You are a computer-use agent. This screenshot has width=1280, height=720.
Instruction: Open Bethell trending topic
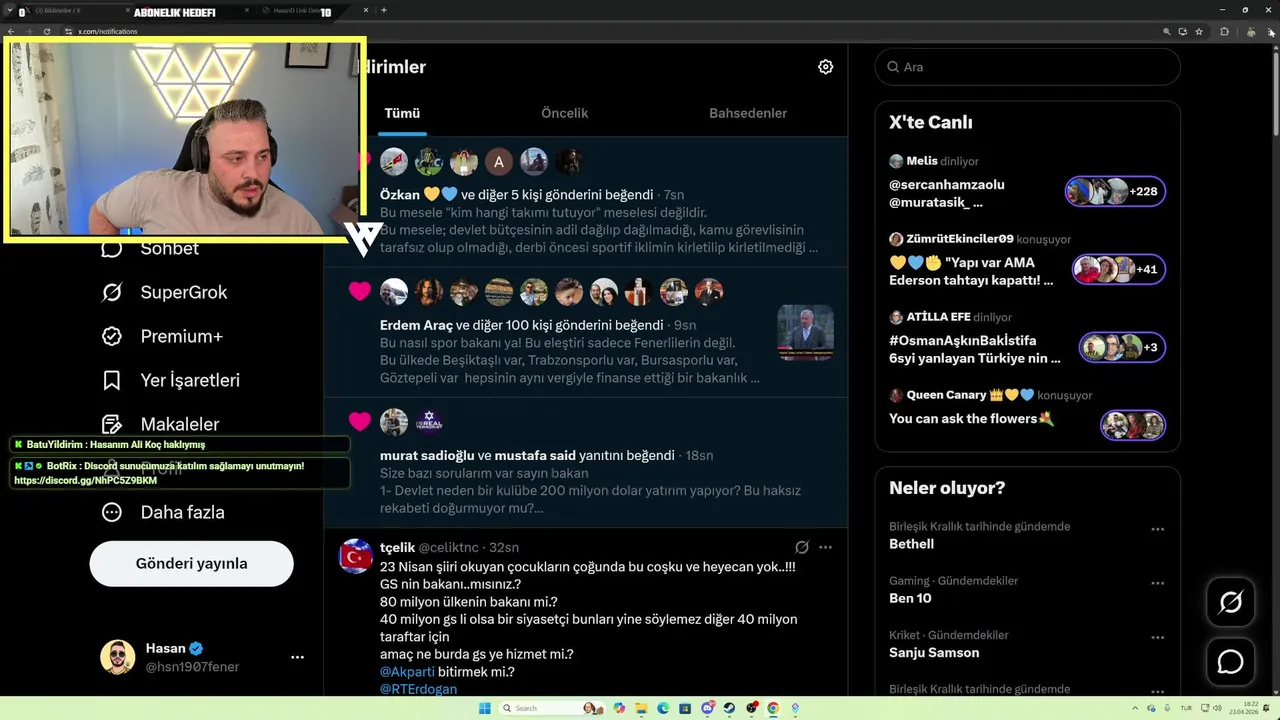click(x=911, y=544)
